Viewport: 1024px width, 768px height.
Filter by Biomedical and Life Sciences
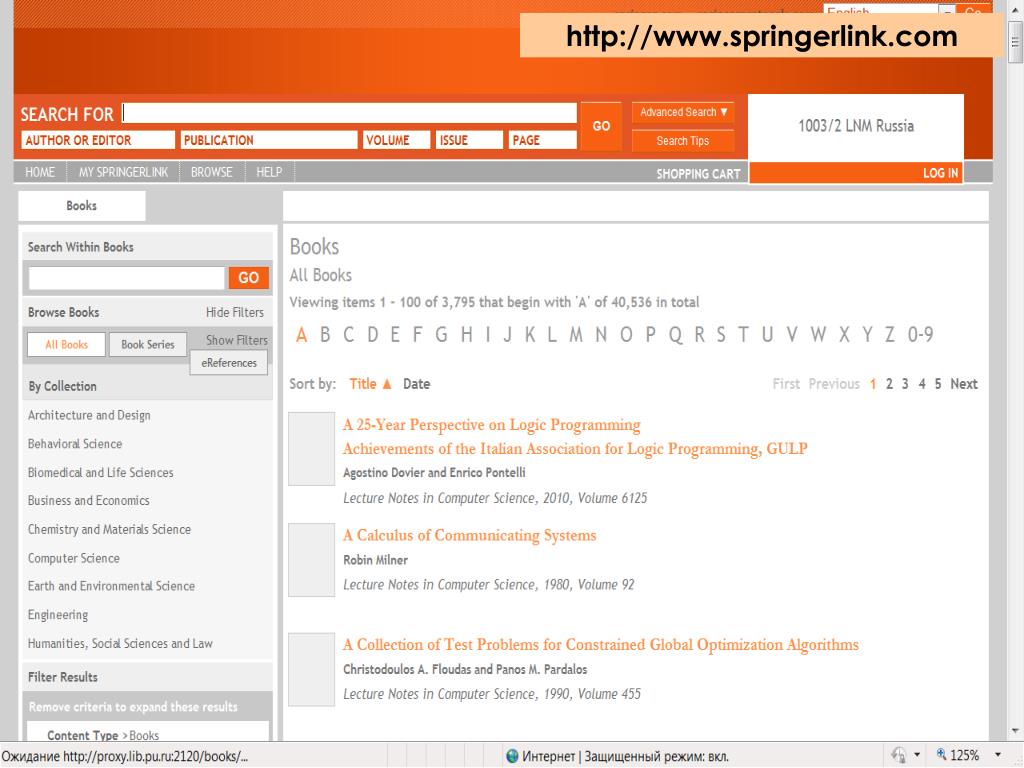point(101,473)
